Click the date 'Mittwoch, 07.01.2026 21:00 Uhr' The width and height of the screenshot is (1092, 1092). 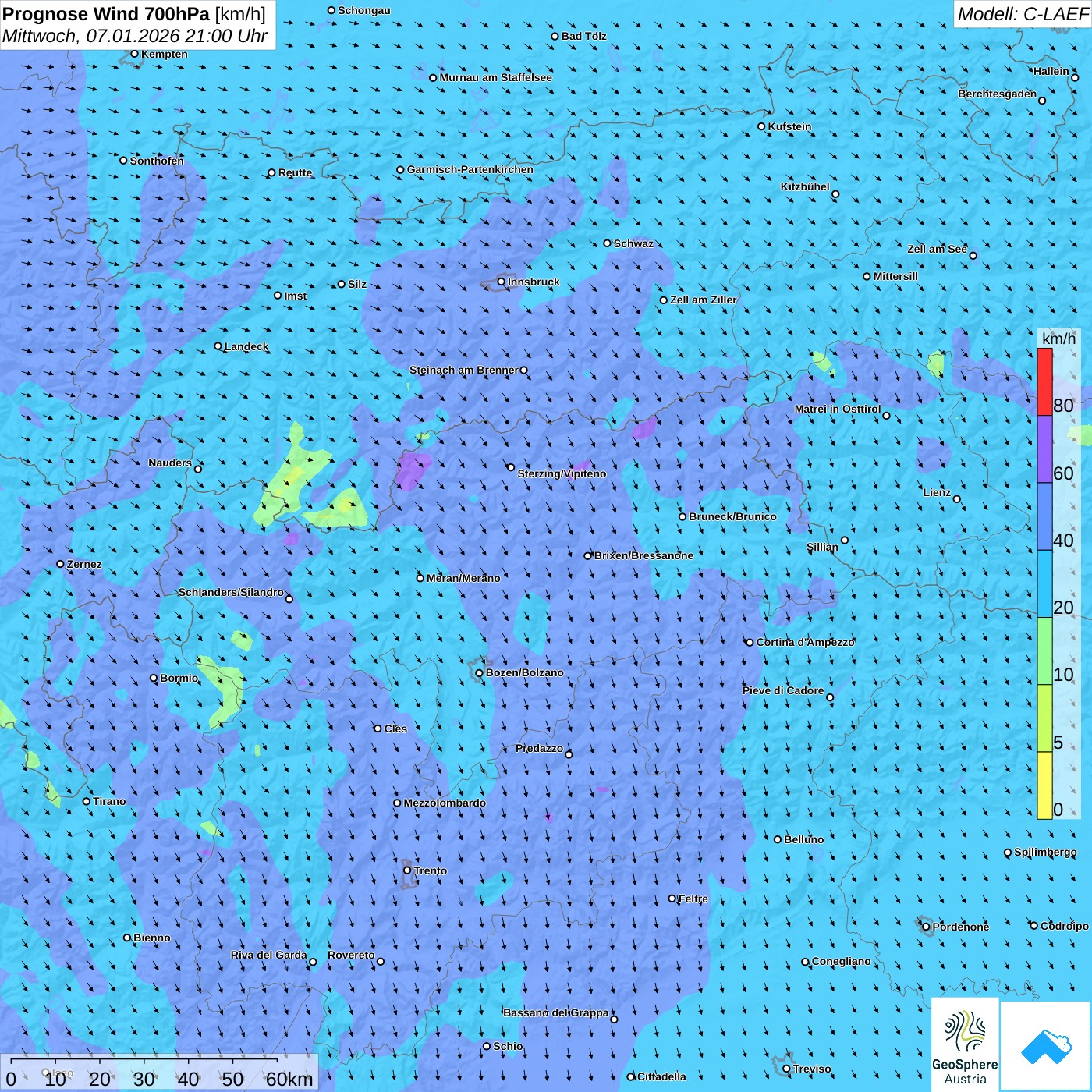(135, 36)
